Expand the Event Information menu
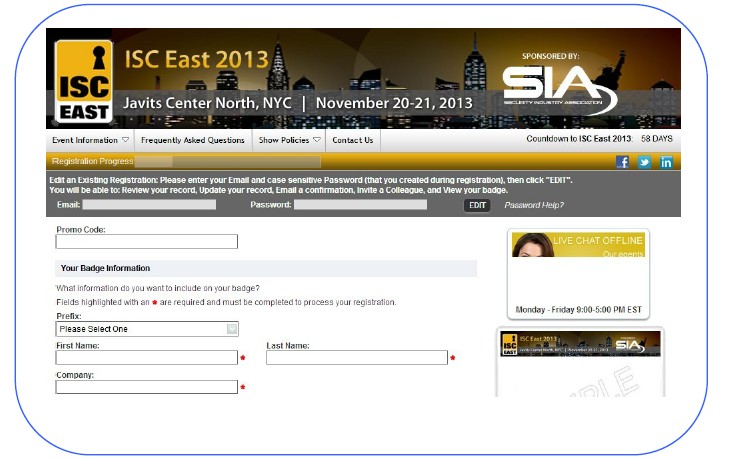The height and width of the screenshot is (460, 729). point(91,140)
